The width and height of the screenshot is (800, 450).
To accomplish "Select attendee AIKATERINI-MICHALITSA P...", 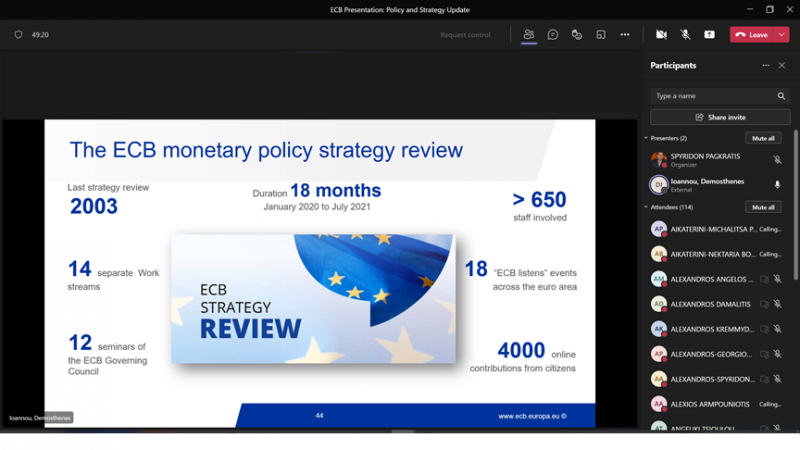I will [716, 229].
